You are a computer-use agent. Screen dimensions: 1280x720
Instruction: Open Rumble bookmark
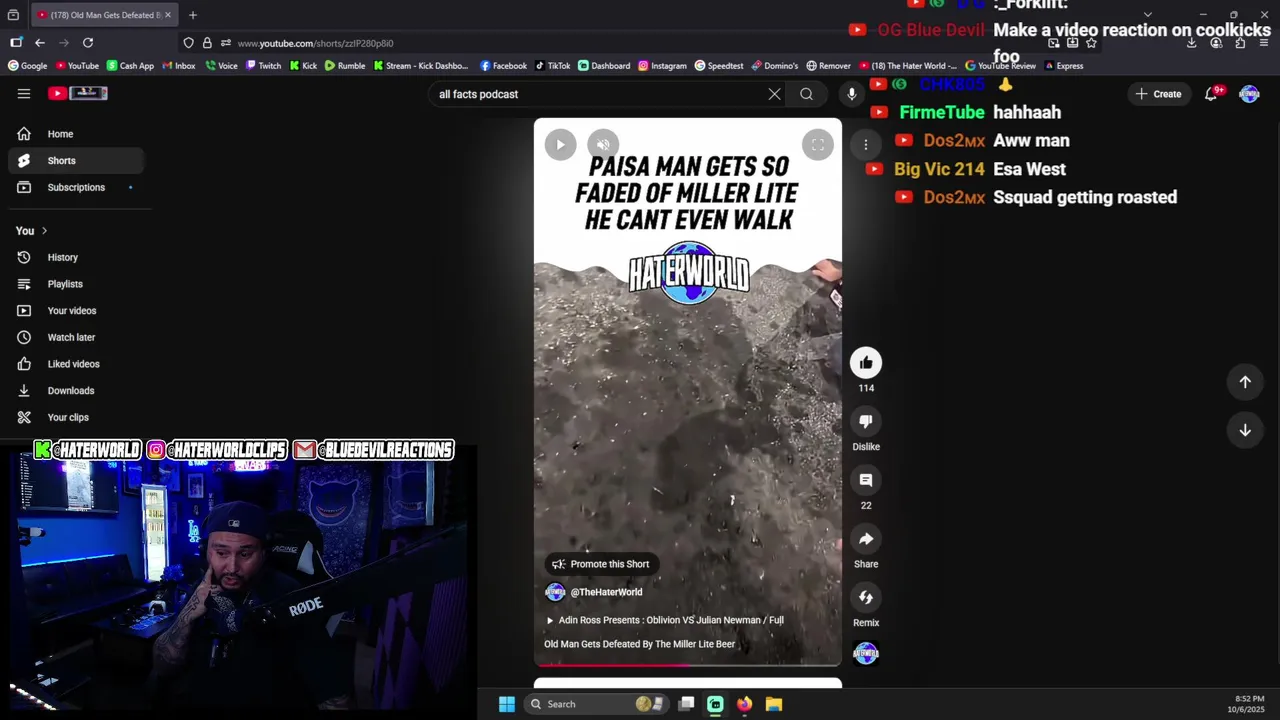(x=345, y=66)
